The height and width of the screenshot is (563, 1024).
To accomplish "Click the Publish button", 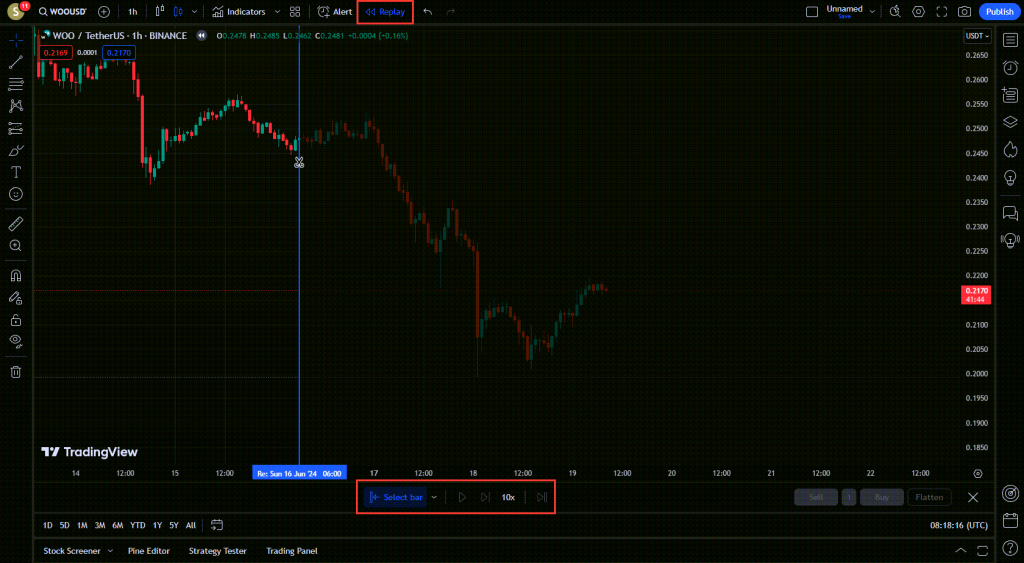I will coord(999,12).
